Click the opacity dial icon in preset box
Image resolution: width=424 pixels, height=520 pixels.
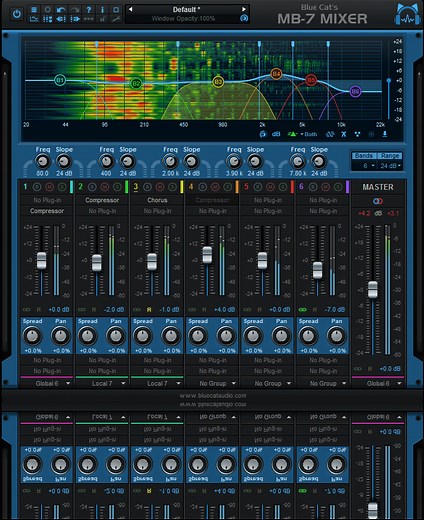[x=244, y=18]
